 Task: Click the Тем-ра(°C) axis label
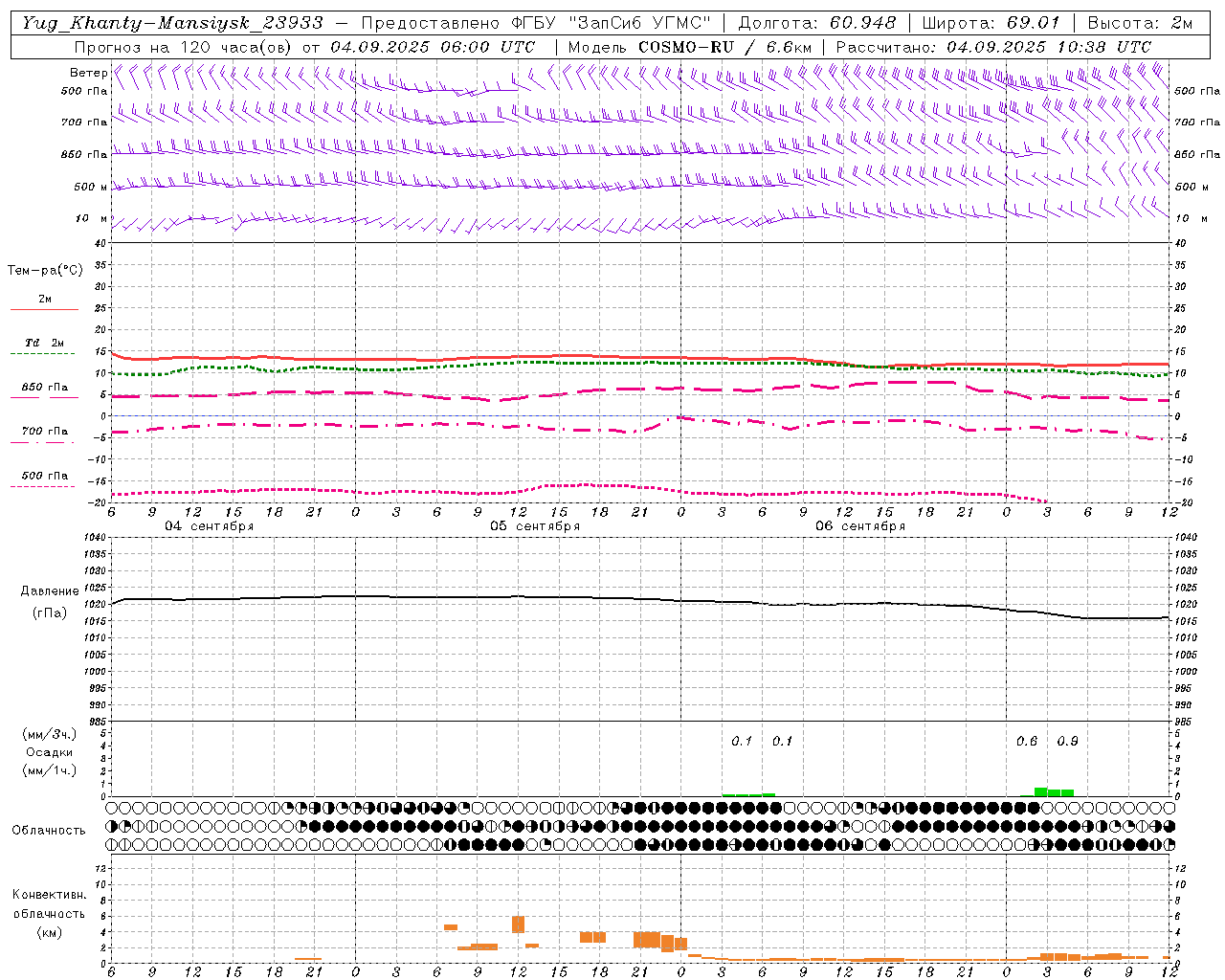coord(45,271)
